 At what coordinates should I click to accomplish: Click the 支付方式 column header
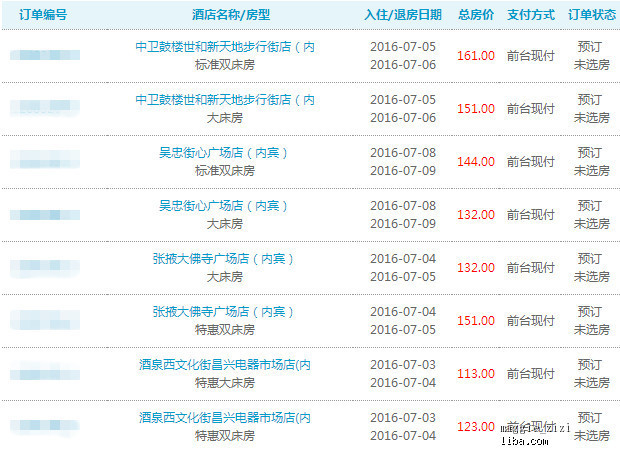(530, 15)
